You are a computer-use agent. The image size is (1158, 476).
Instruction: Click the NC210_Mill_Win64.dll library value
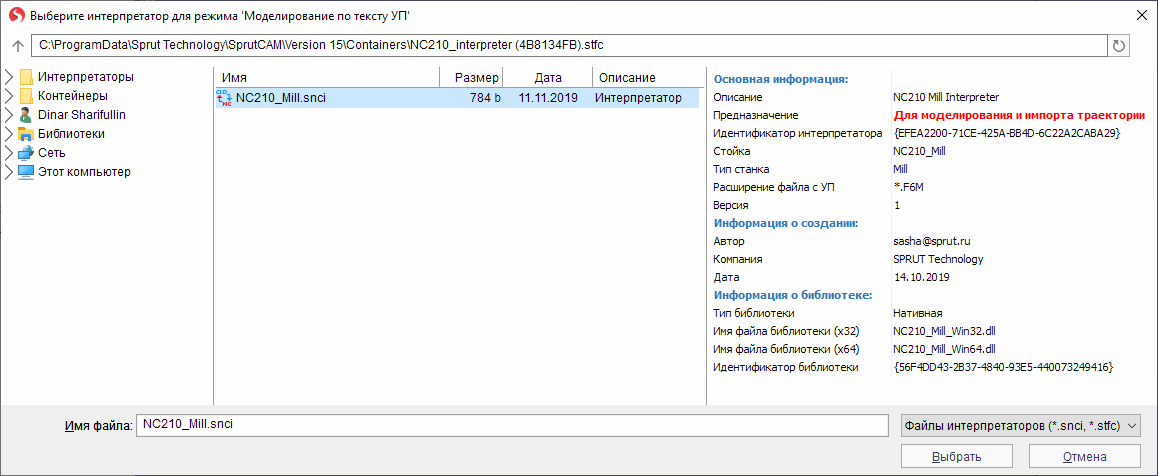(945, 349)
